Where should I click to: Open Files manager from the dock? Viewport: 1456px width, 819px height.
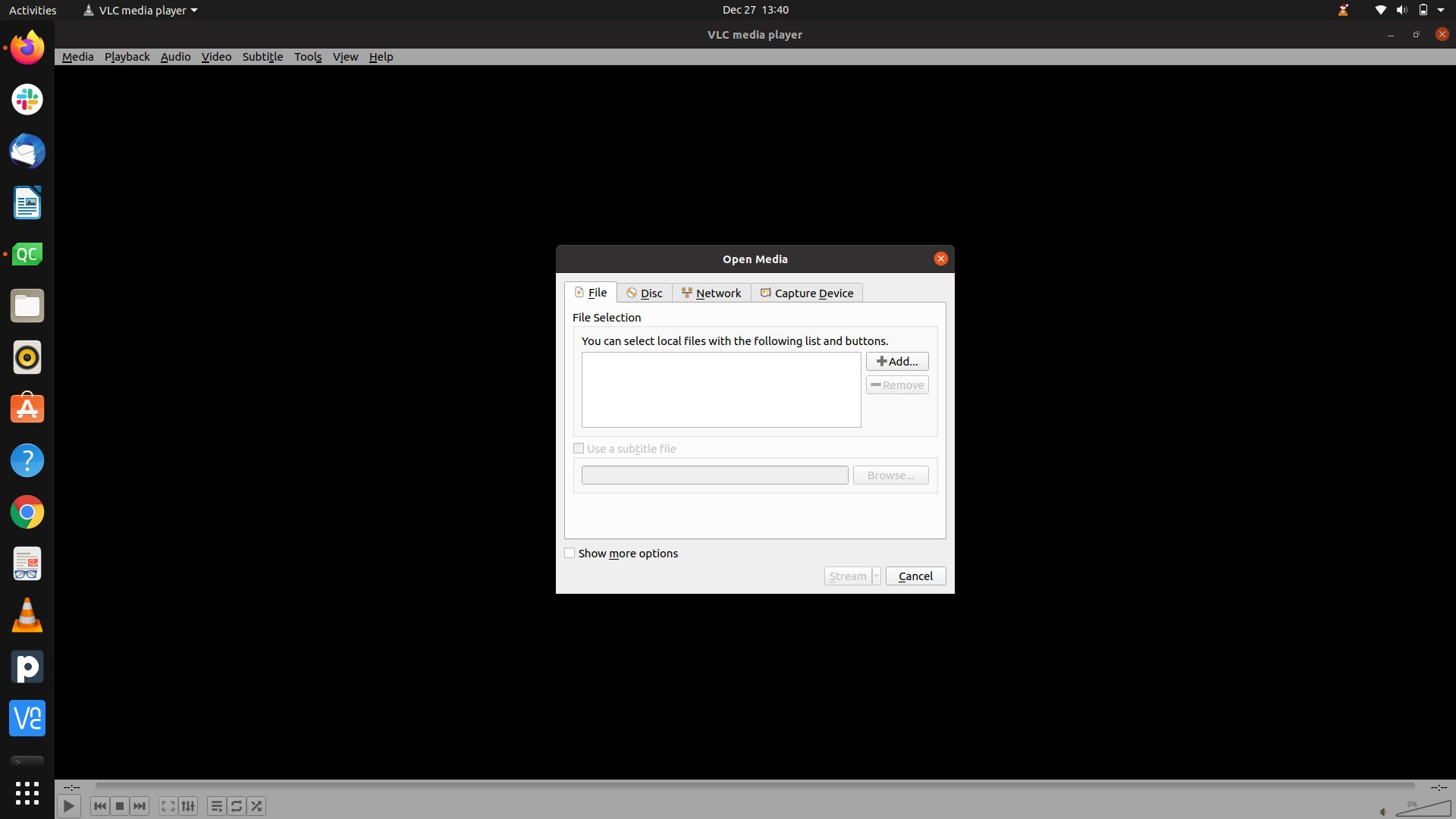point(27,306)
